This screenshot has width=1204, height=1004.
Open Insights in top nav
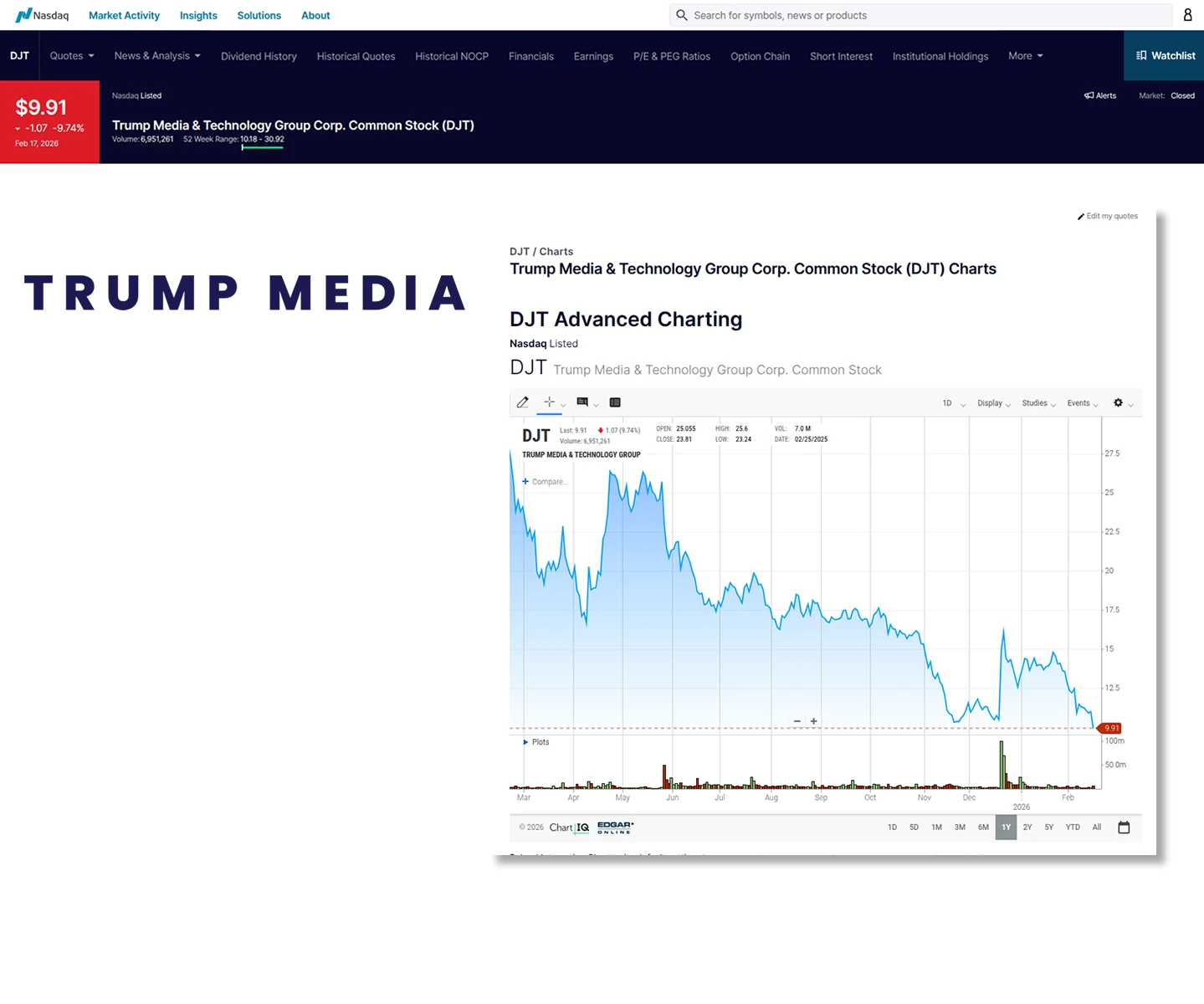coord(198,15)
